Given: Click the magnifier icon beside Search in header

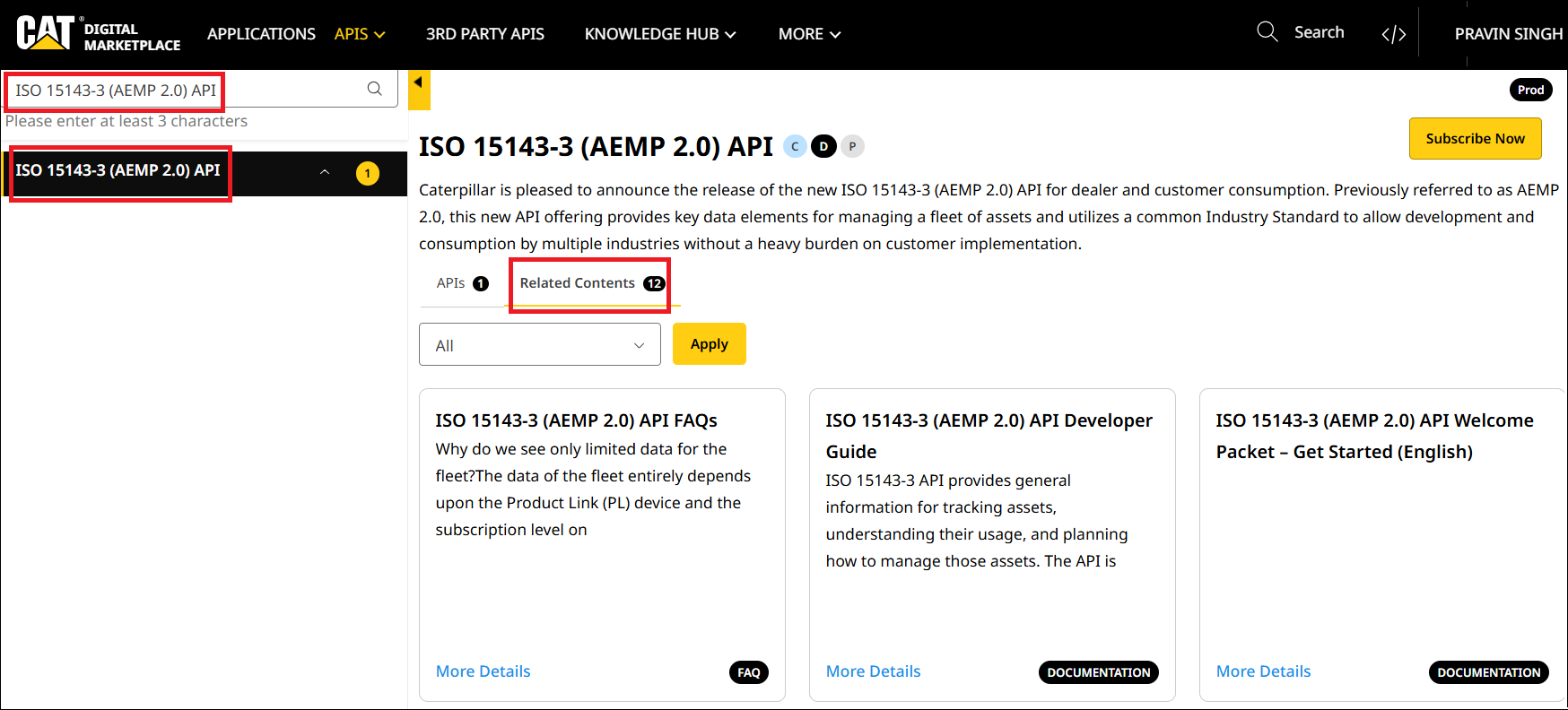Looking at the screenshot, I should (x=1267, y=32).
